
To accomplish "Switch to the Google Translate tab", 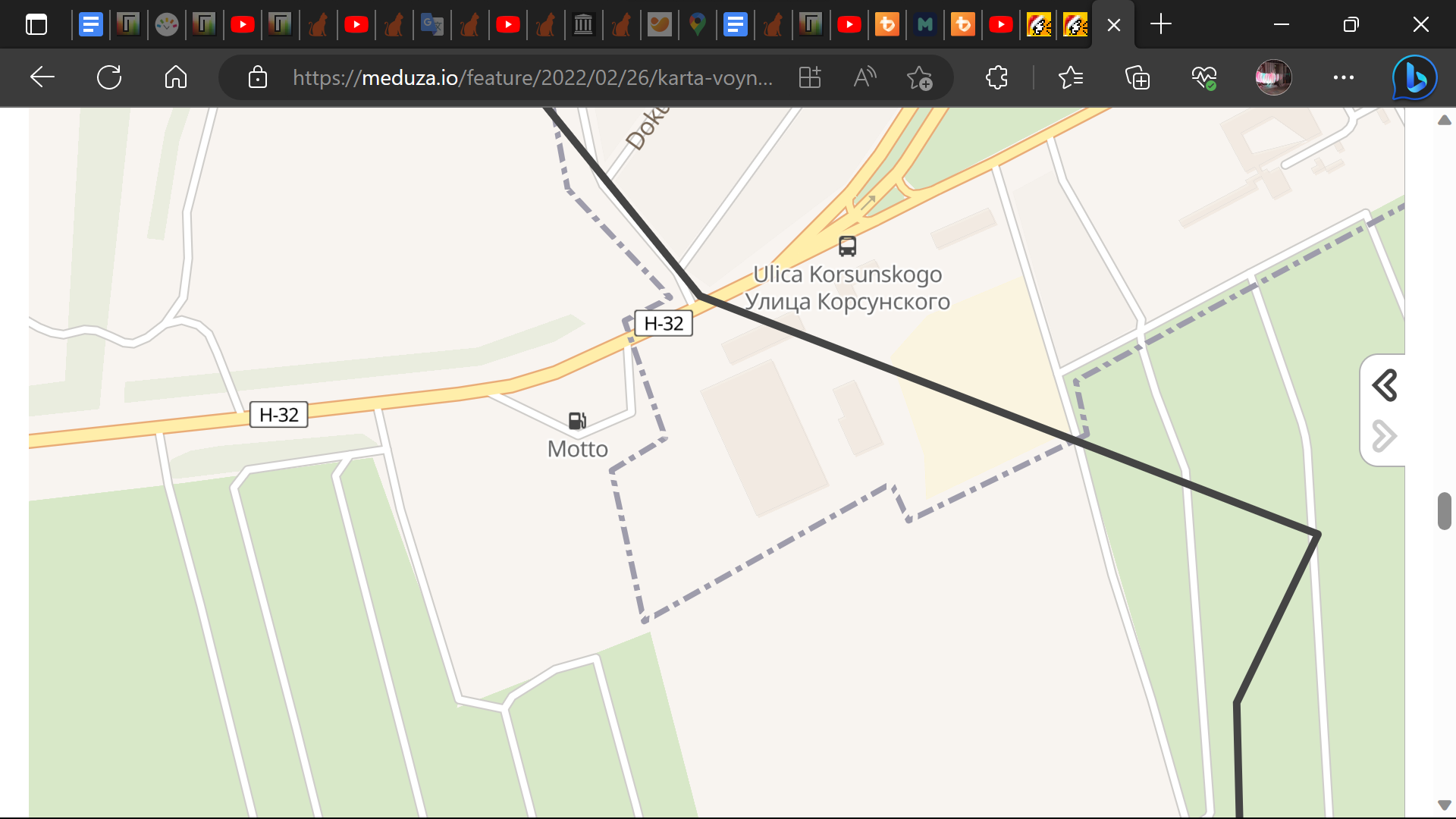I will click(432, 25).
